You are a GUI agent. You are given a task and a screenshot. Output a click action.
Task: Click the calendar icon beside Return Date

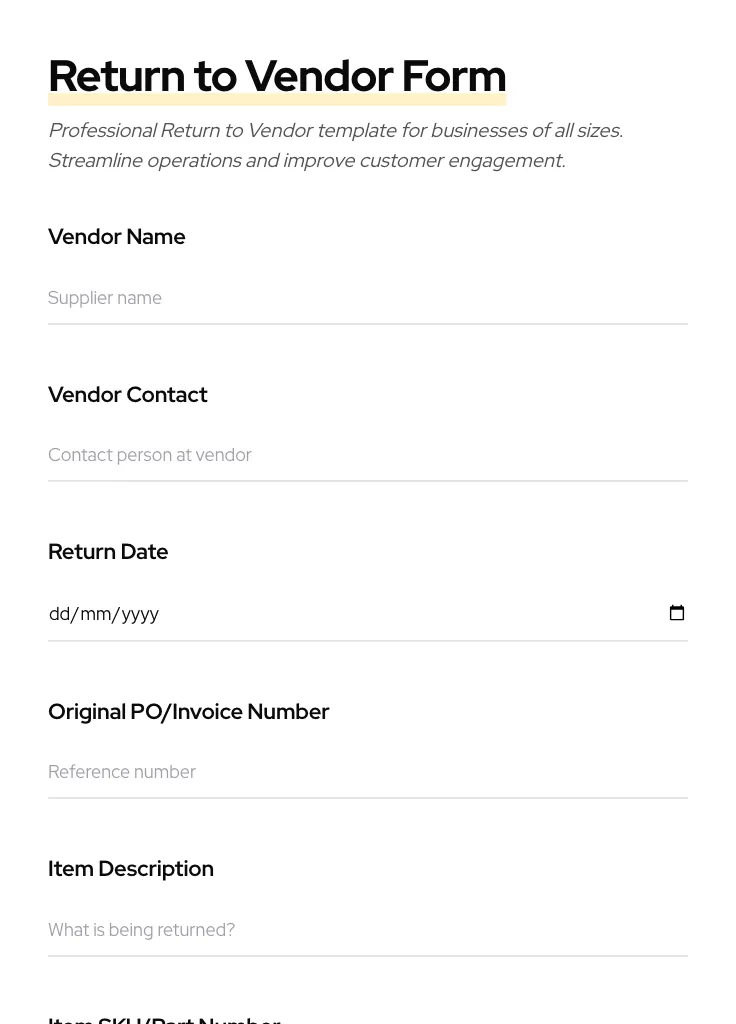(677, 612)
